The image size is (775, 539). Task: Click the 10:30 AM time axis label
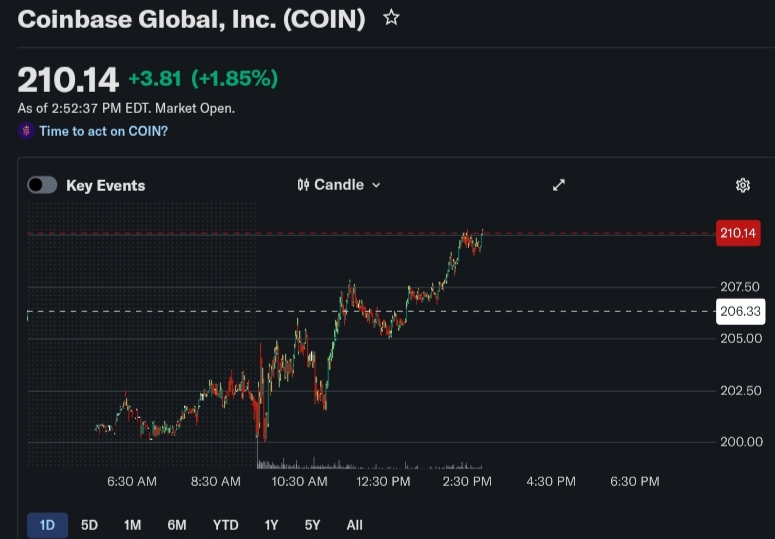click(300, 482)
